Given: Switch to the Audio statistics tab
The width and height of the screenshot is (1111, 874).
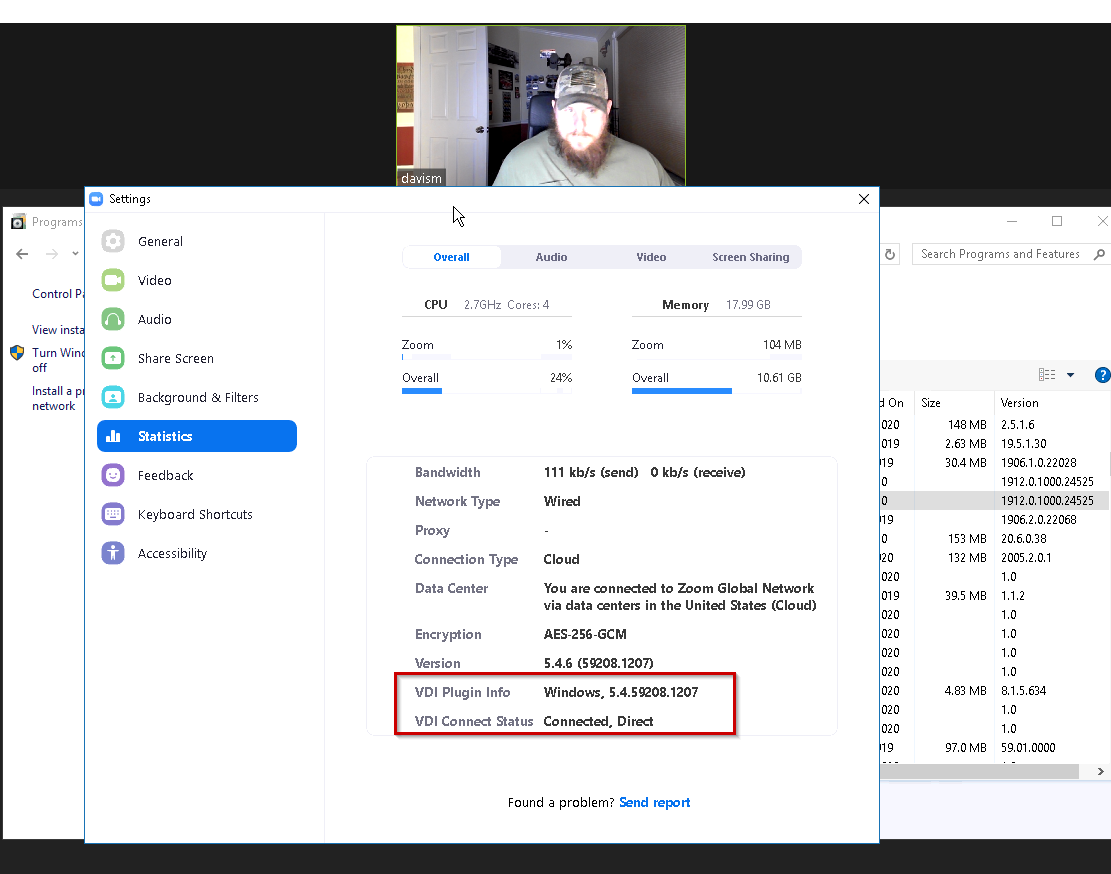Looking at the screenshot, I should [551, 257].
